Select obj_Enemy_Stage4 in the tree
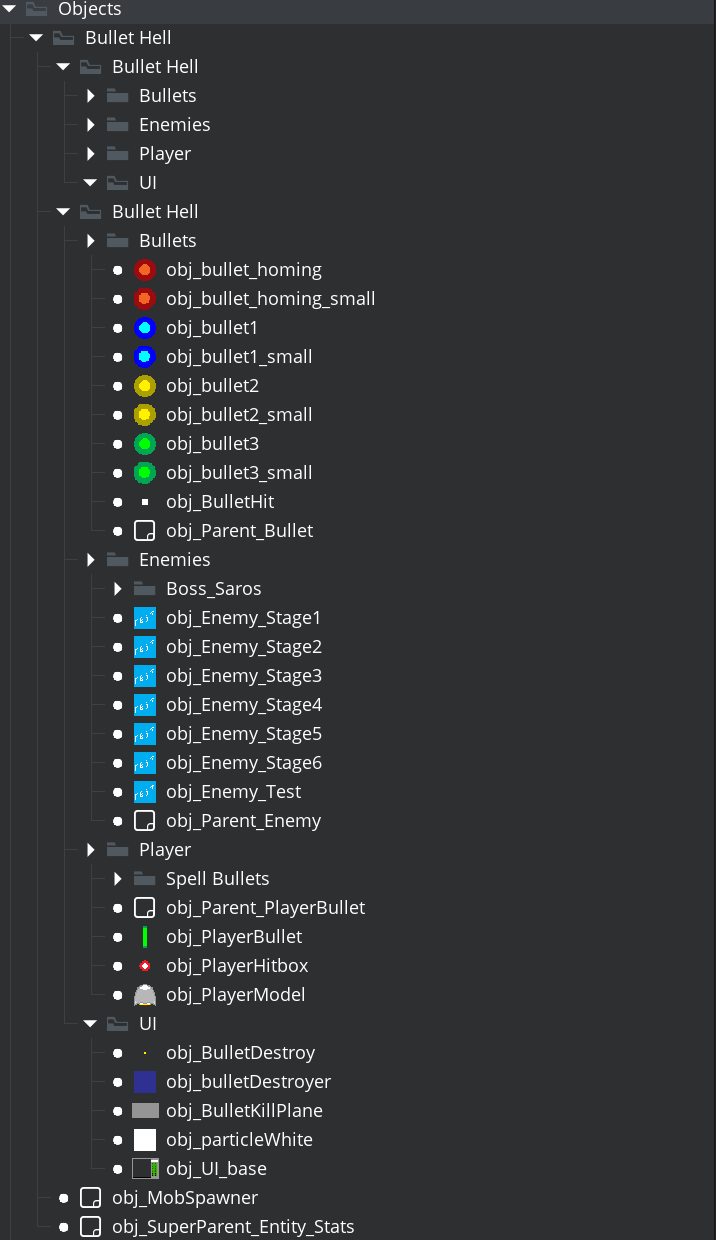The image size is (716, 1240). [244, 705]
